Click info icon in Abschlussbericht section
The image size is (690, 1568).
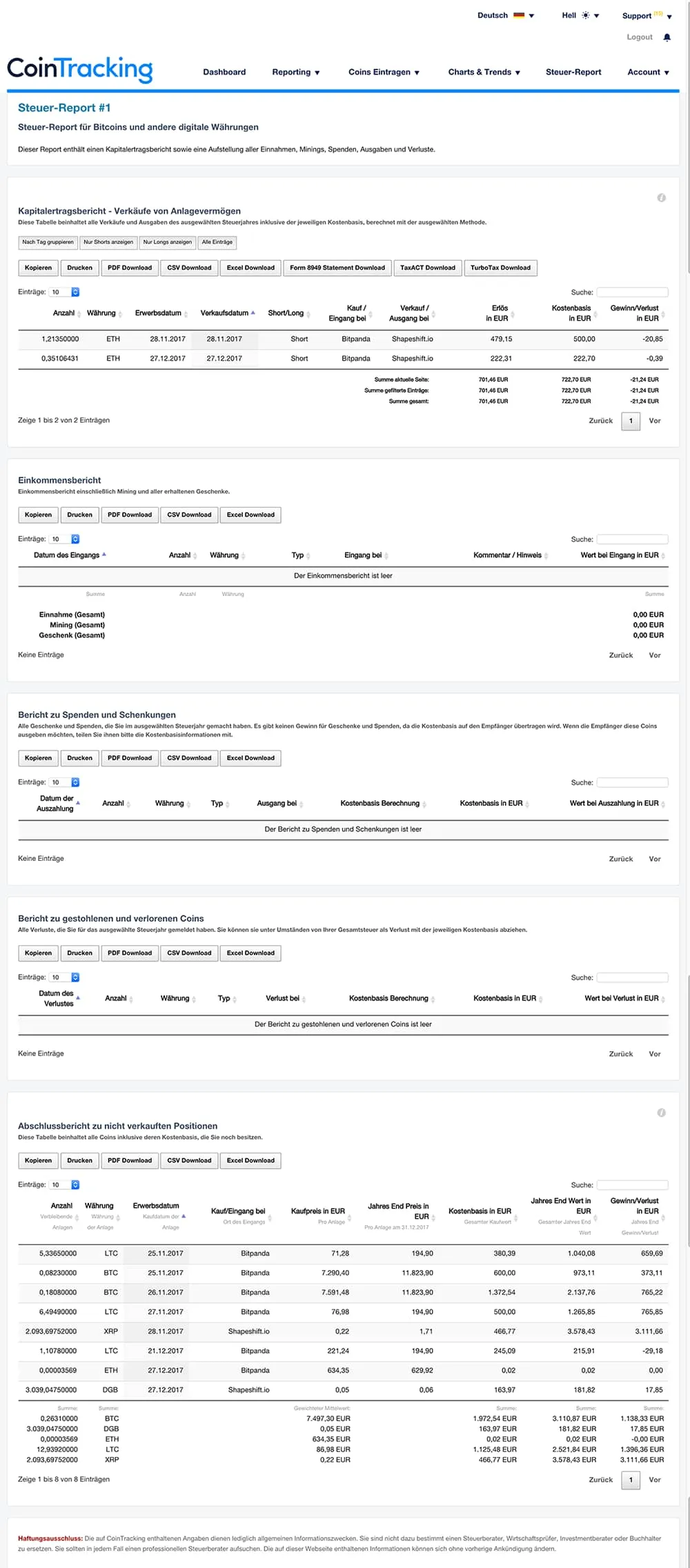pyautogui.click(x=661, y=1113)
